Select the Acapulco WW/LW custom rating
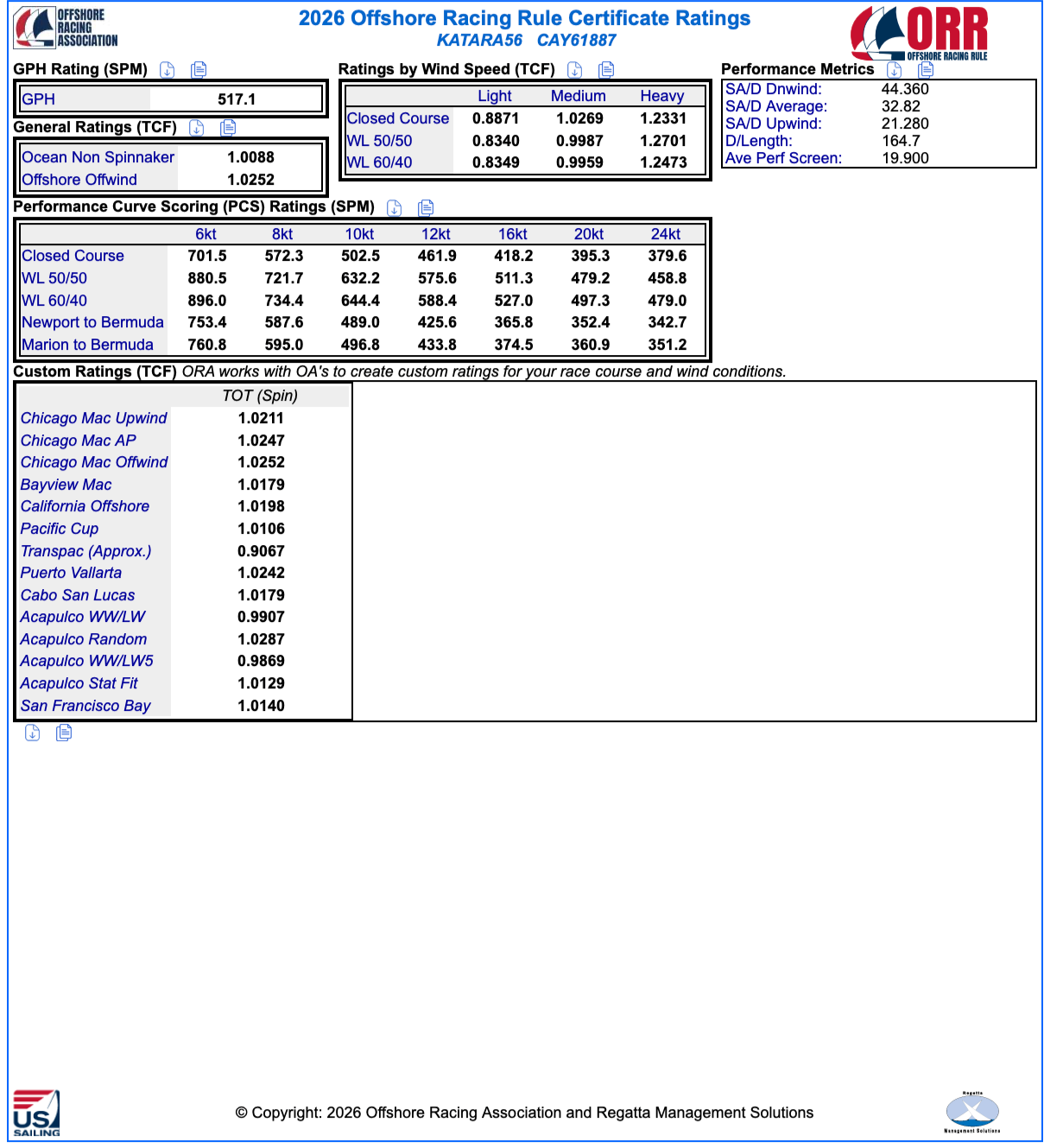The image size is (1044, 1148). point(83,617)
